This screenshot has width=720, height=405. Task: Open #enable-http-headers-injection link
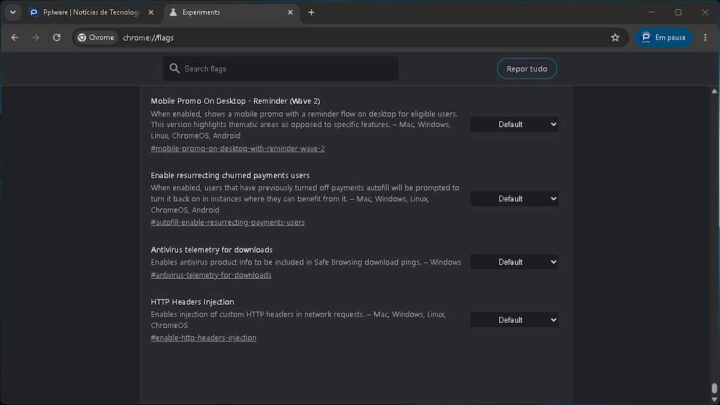pyautogui.click(x=203, y=338)
